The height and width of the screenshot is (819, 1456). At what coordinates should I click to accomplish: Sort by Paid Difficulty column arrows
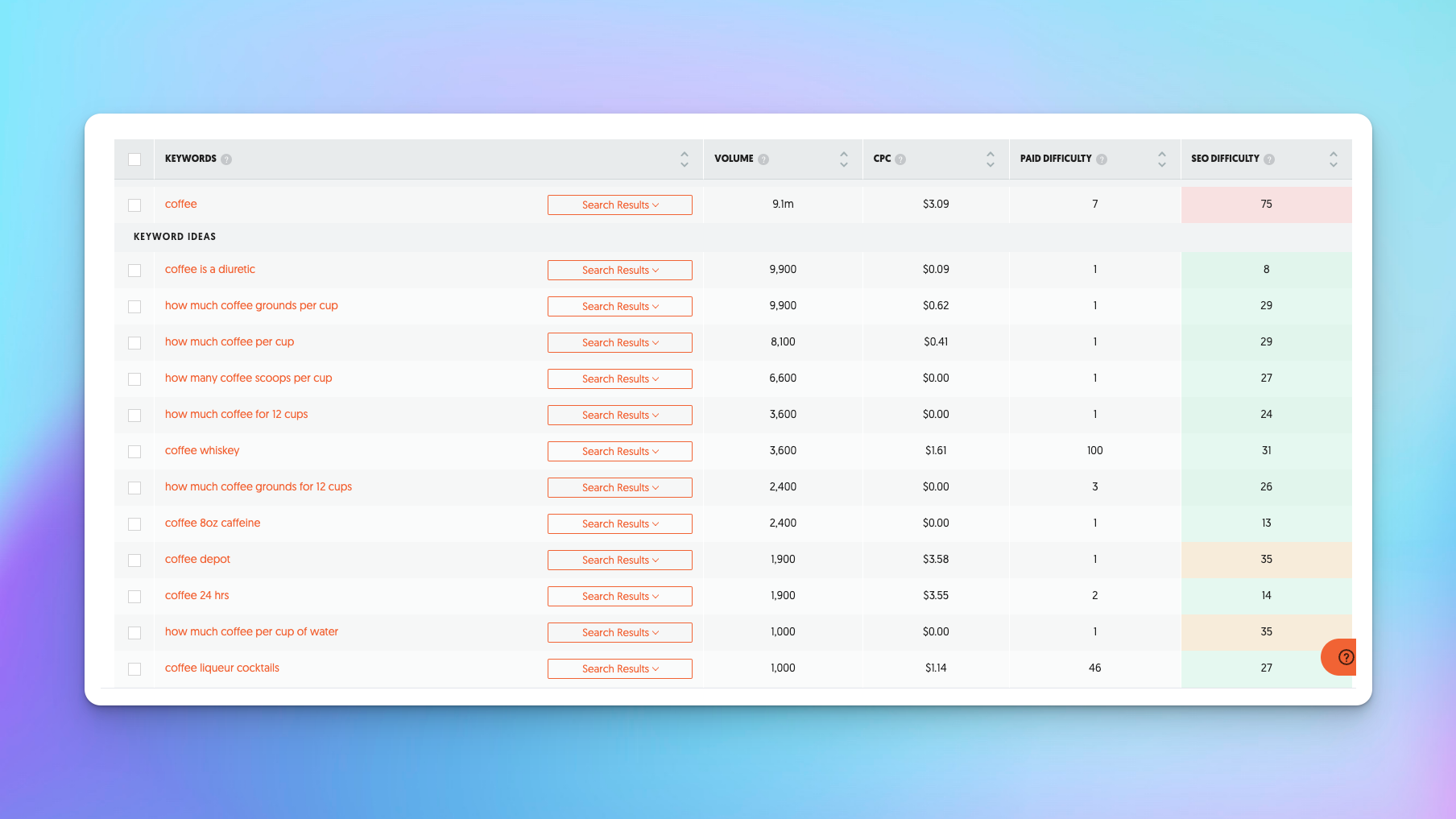[x=1162, y=159]
